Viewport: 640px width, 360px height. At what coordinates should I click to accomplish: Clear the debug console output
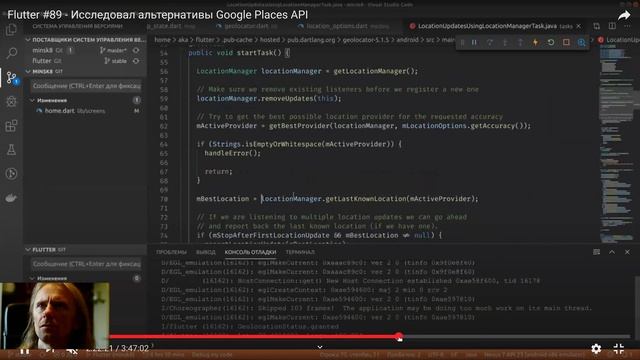coord(596,252)
